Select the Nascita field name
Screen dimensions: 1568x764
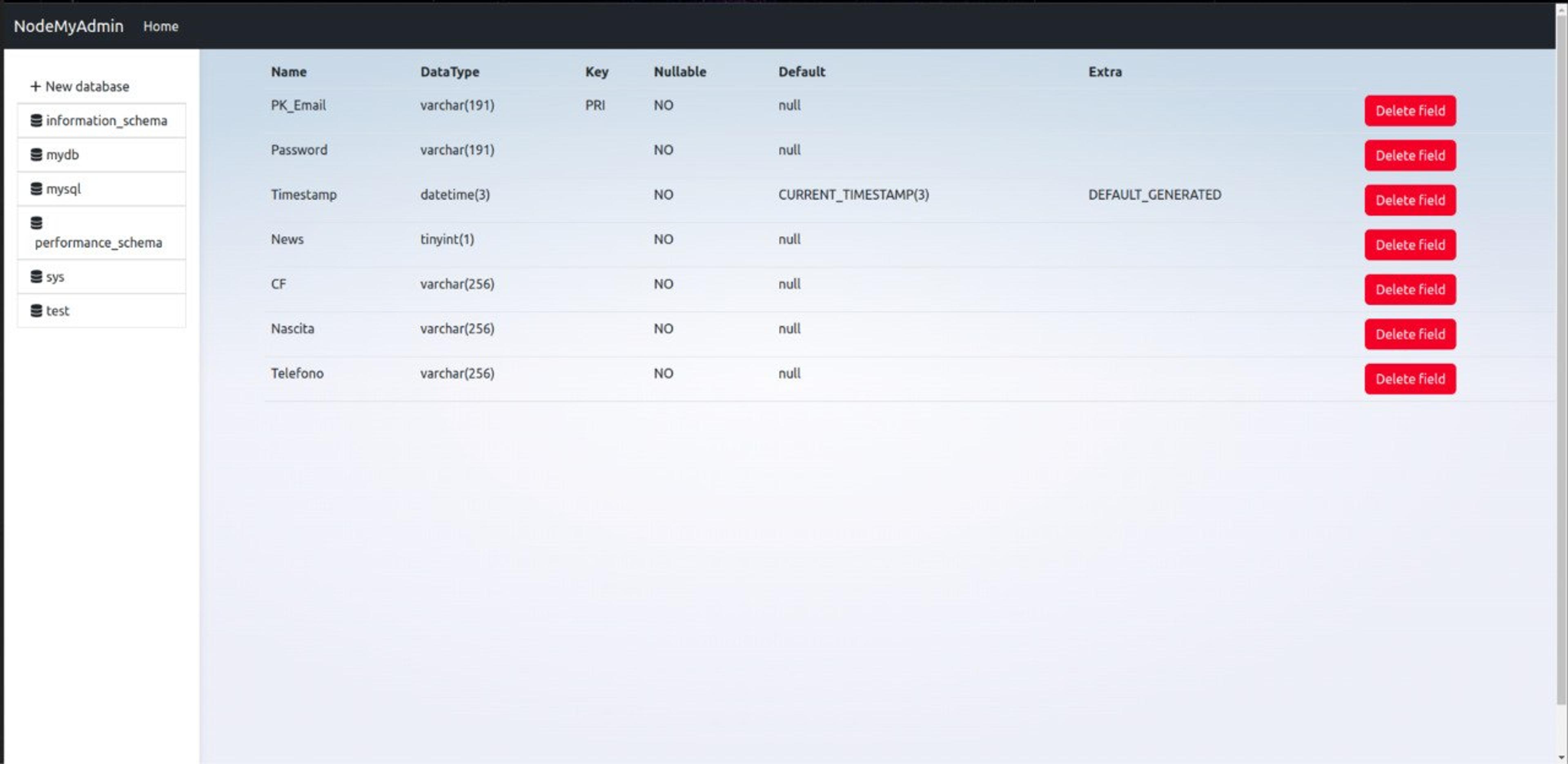293,329
